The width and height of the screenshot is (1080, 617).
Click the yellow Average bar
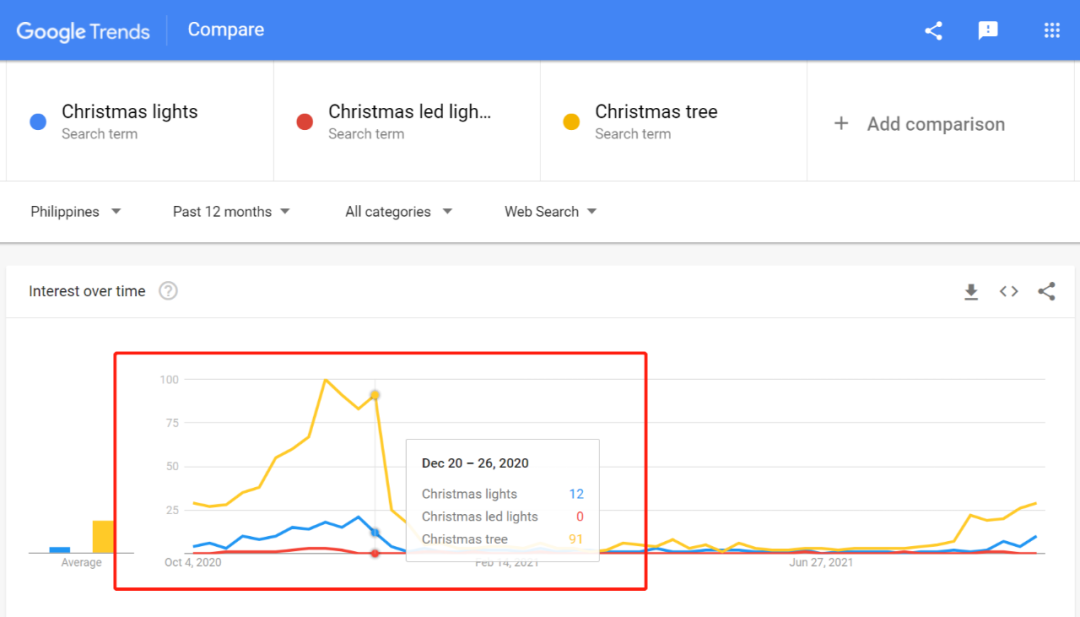pos(103,536)
